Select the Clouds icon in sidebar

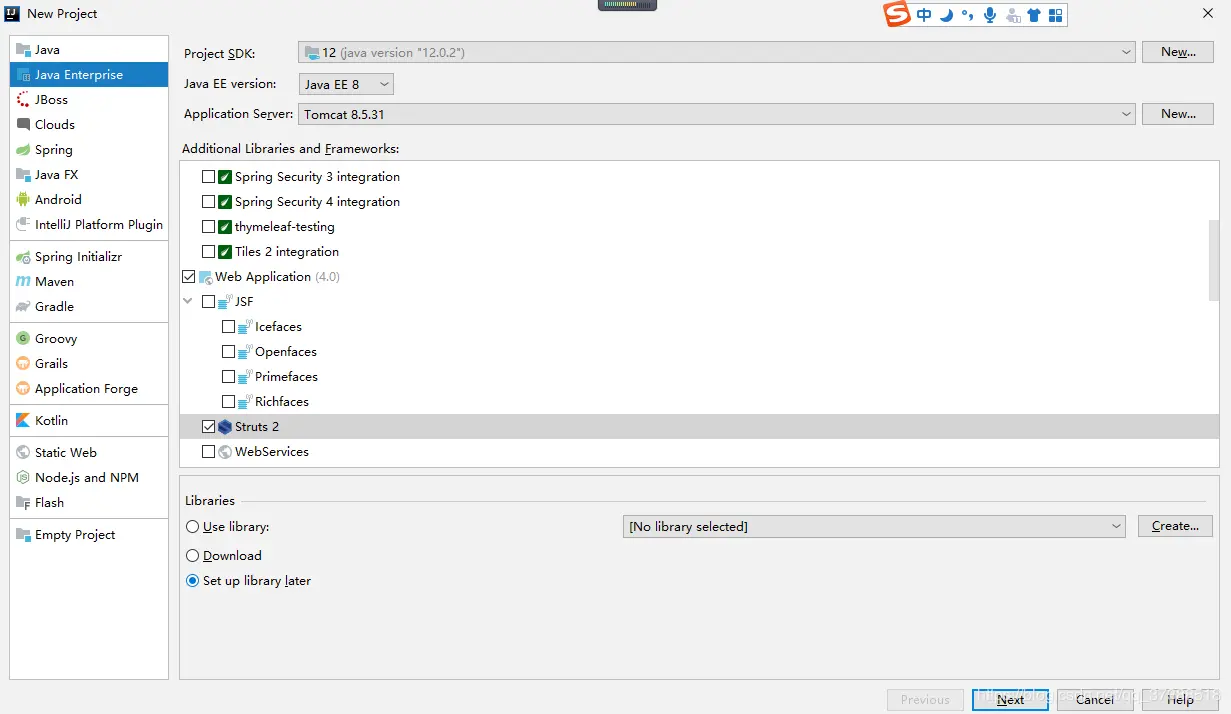point(24,124)
